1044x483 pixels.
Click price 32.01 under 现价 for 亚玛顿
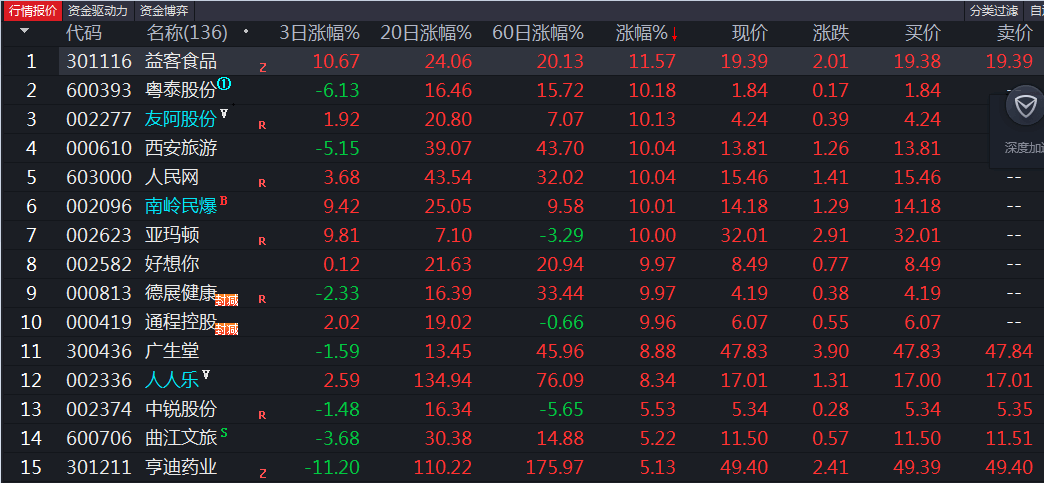[744, 235]
